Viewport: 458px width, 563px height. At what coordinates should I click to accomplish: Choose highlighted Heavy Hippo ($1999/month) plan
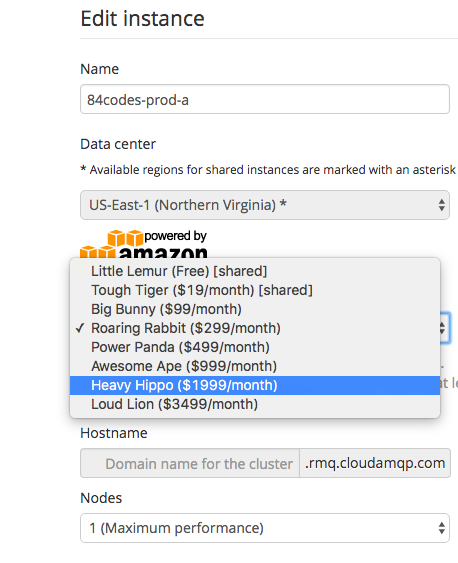point(255,385)
